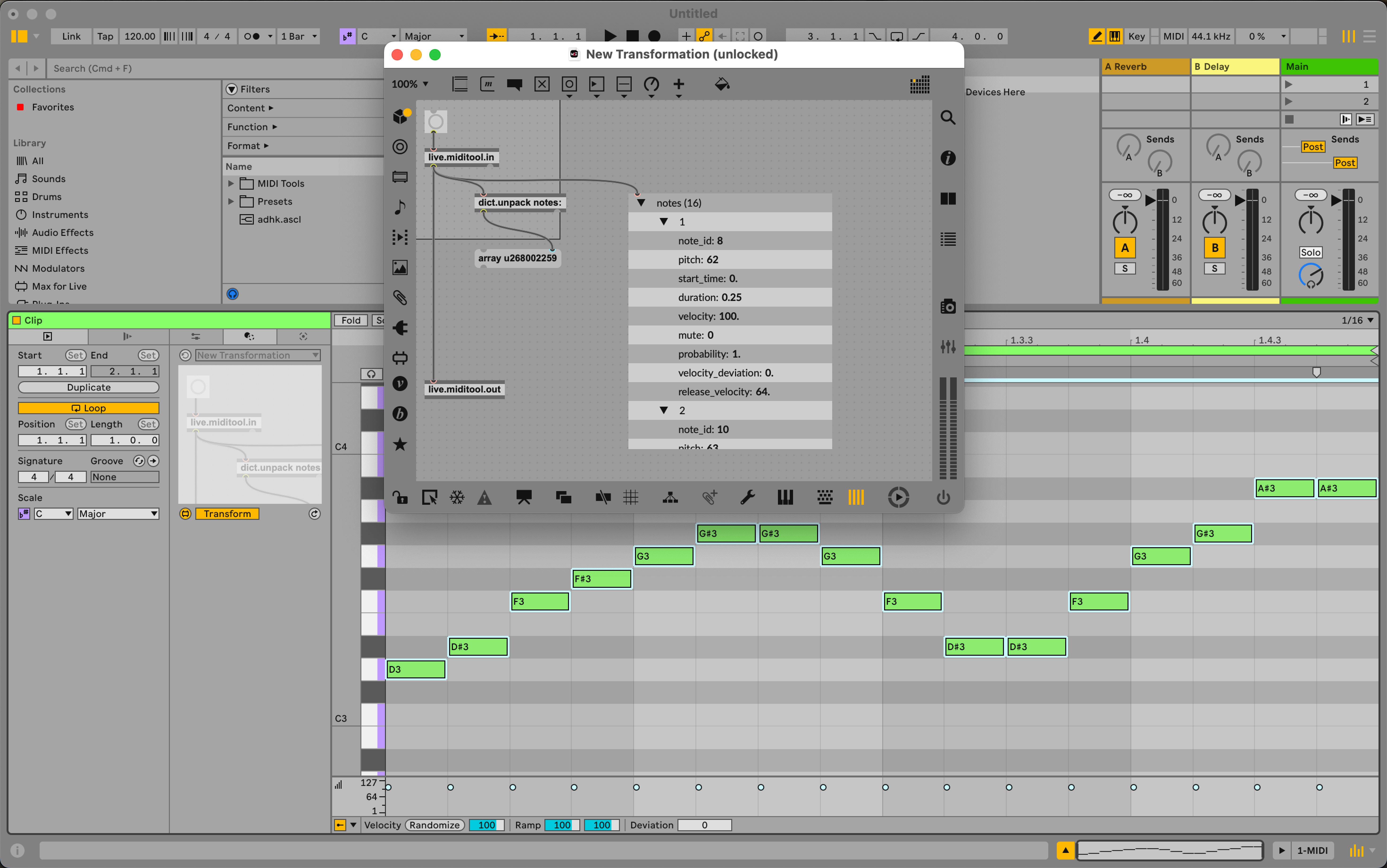Toggle the metronome in Live transport

(x=252, y=36)
